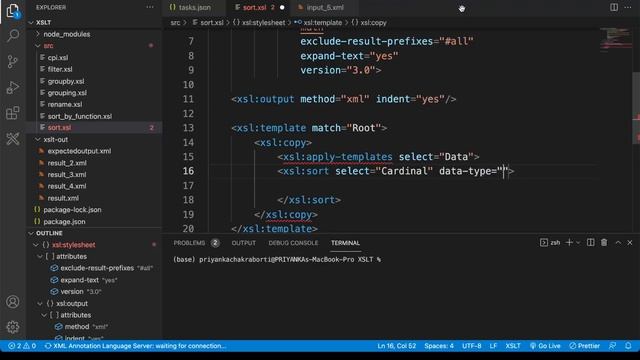Screen dimensions: 640x360
Task: Open errors and warnings status indicator
Action: click(22, 346)
